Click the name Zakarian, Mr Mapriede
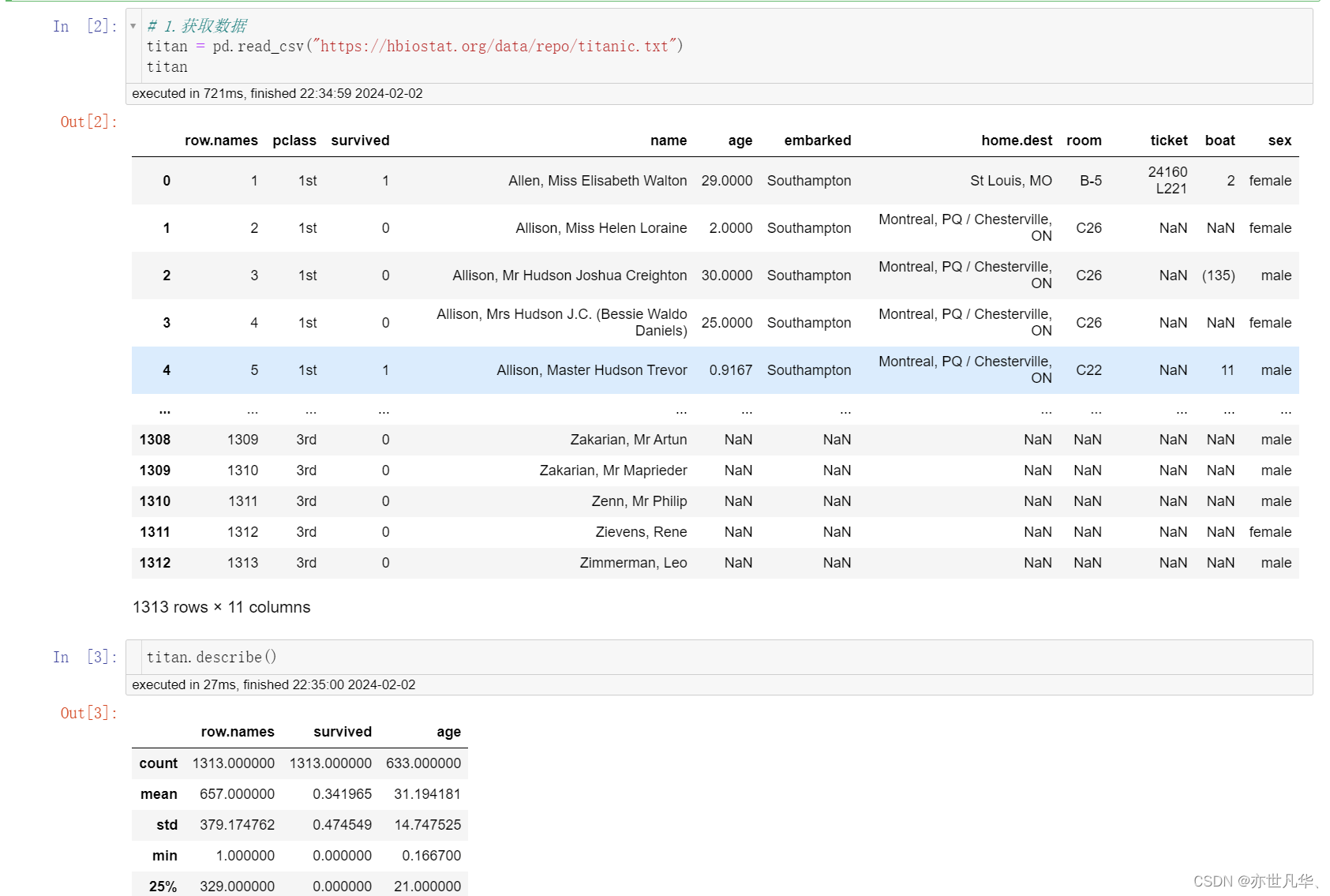Image resolution: width=1330 pixels, height=896 pixels. pos(613,470)
